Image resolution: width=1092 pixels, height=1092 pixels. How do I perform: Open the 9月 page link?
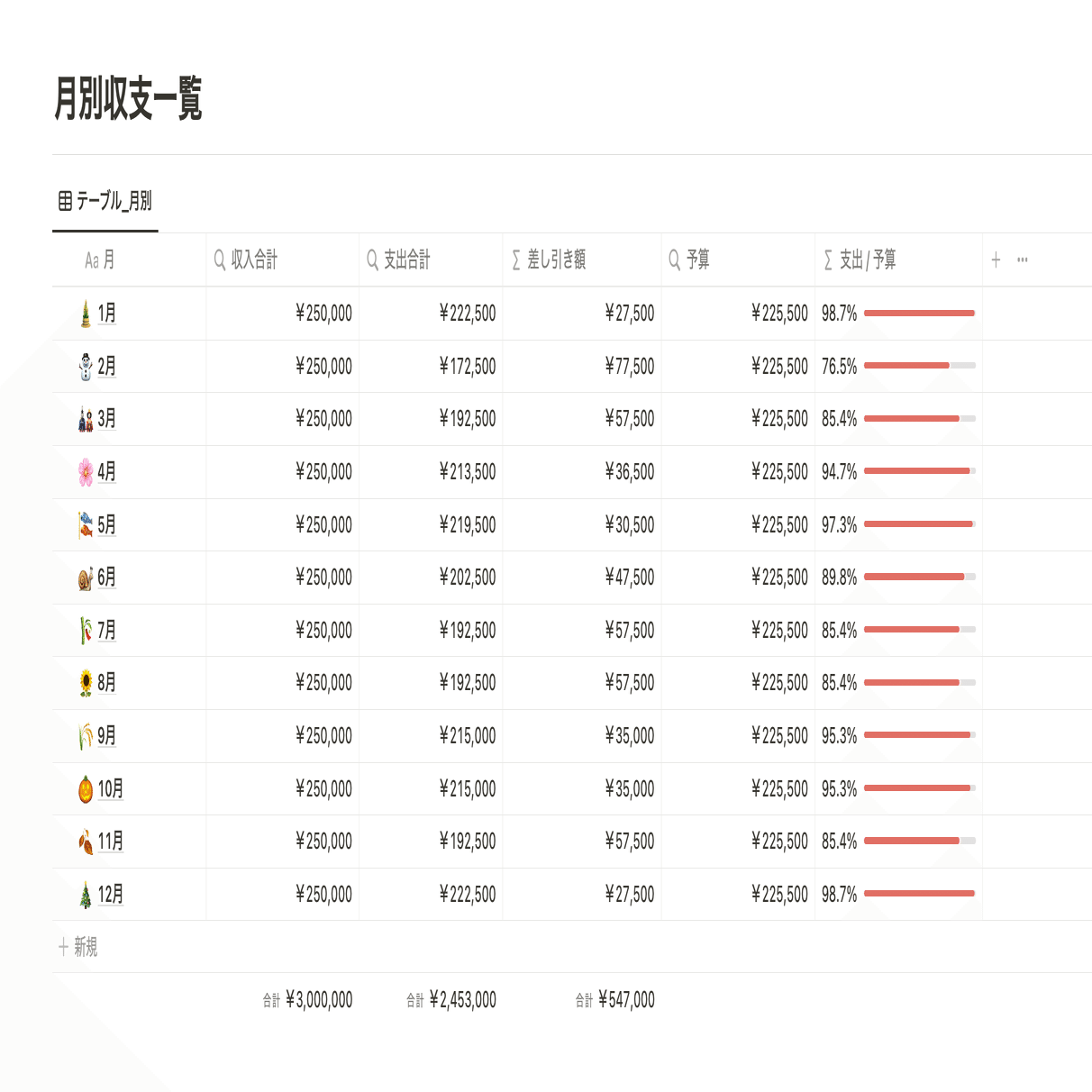pos(106,736)
